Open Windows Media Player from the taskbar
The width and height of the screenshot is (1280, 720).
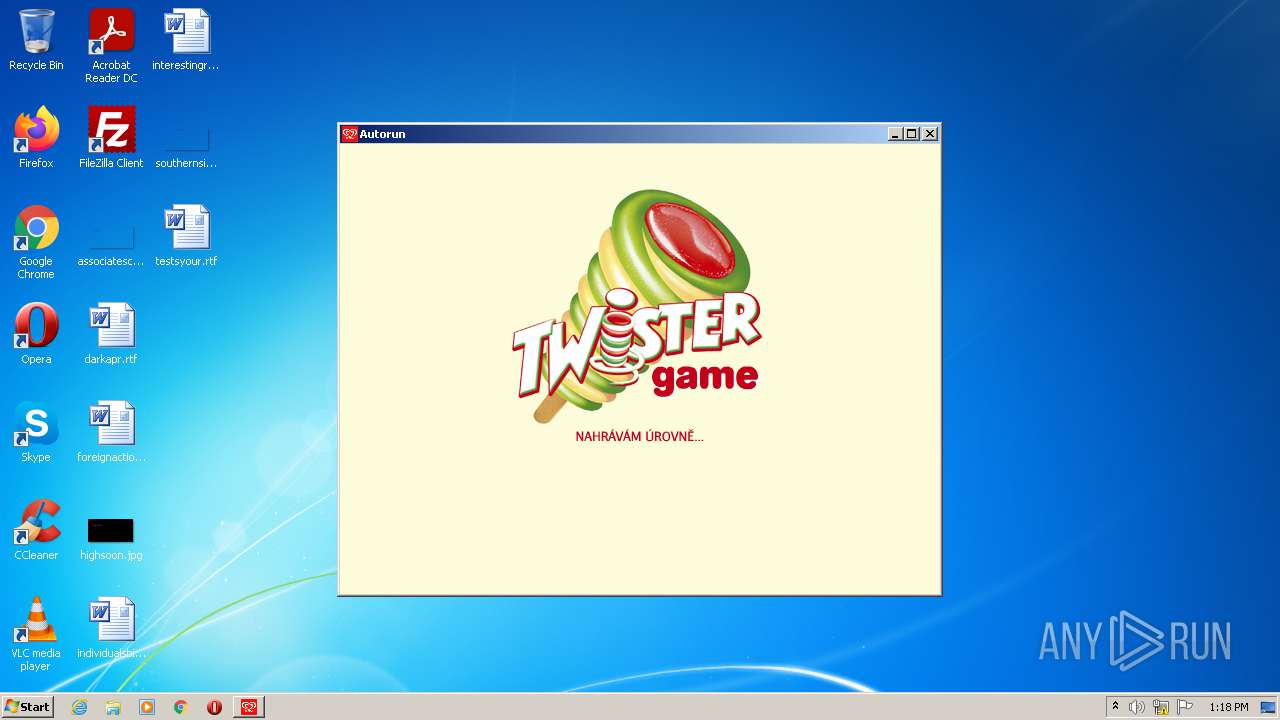[x=147, y=707]
